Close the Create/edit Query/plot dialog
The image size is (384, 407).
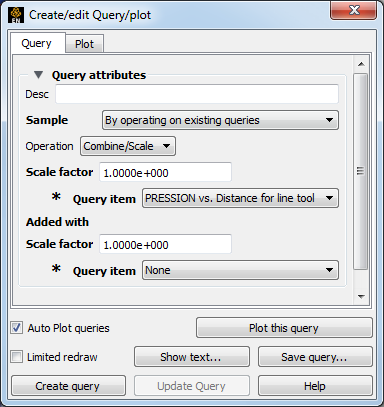pos(353,10)
